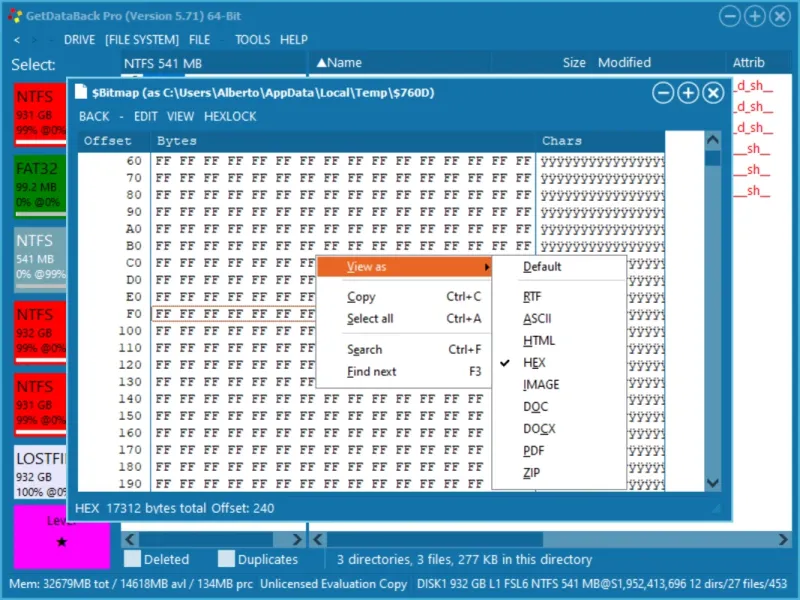Click offset 190 in hex view

click(x=130, y=483)
